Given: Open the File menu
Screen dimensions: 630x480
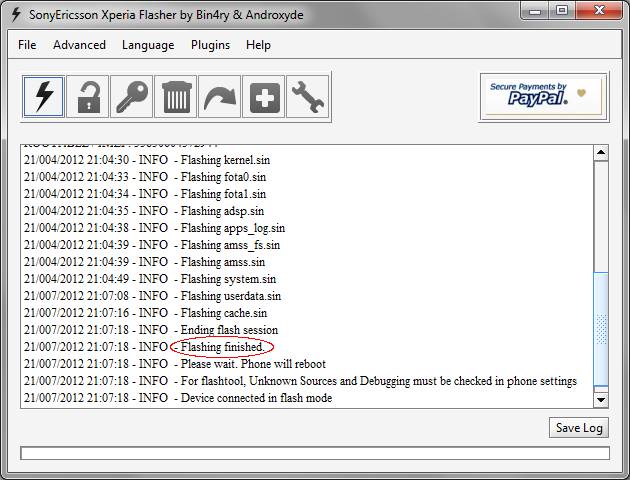Looking at the screenshot, I should tap(27, 45).
